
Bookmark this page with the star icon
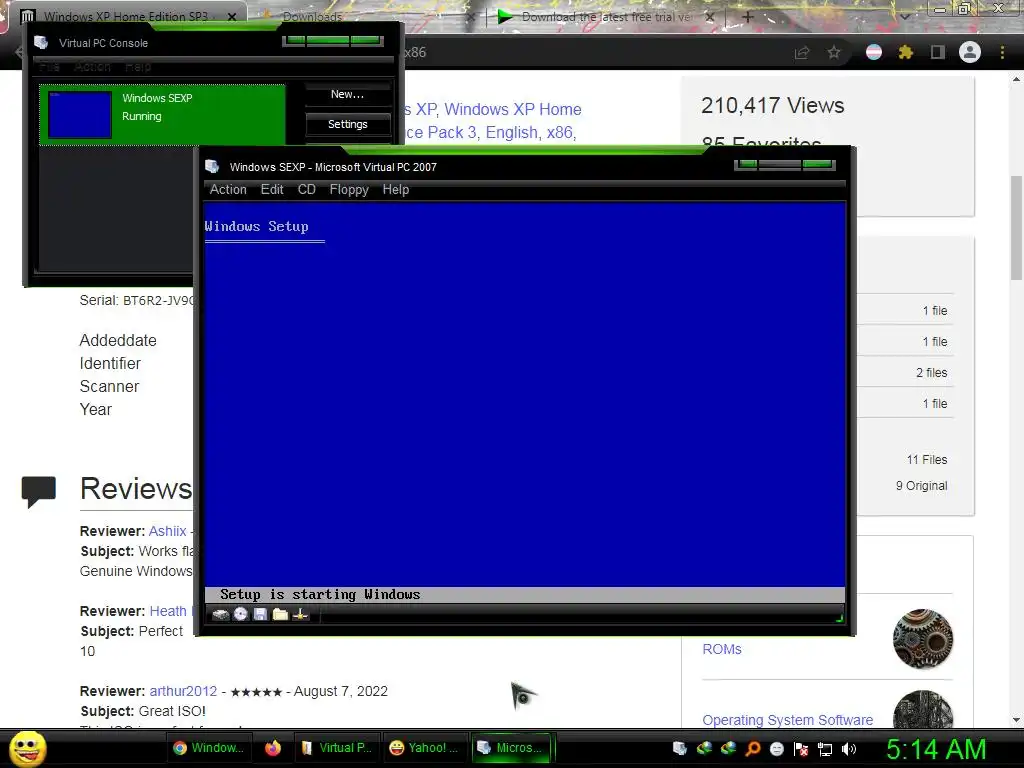click(834, 52)
